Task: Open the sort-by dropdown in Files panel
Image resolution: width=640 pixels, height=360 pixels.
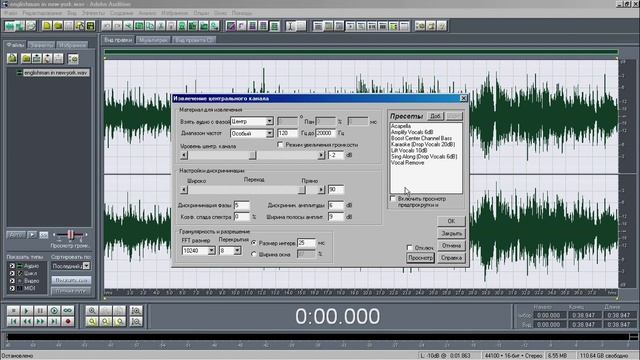Action: click(86, 266)
